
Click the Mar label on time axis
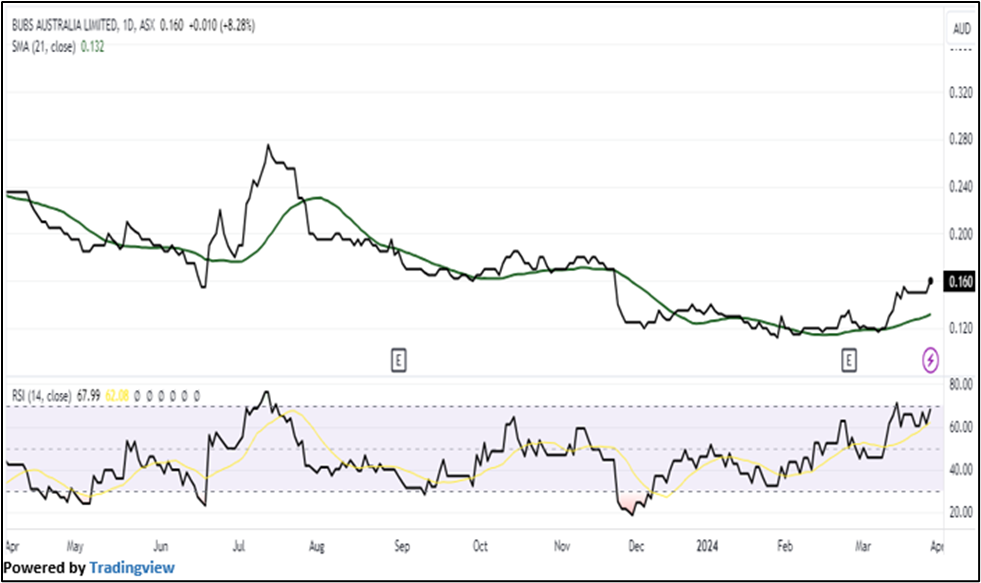[863, 546]
